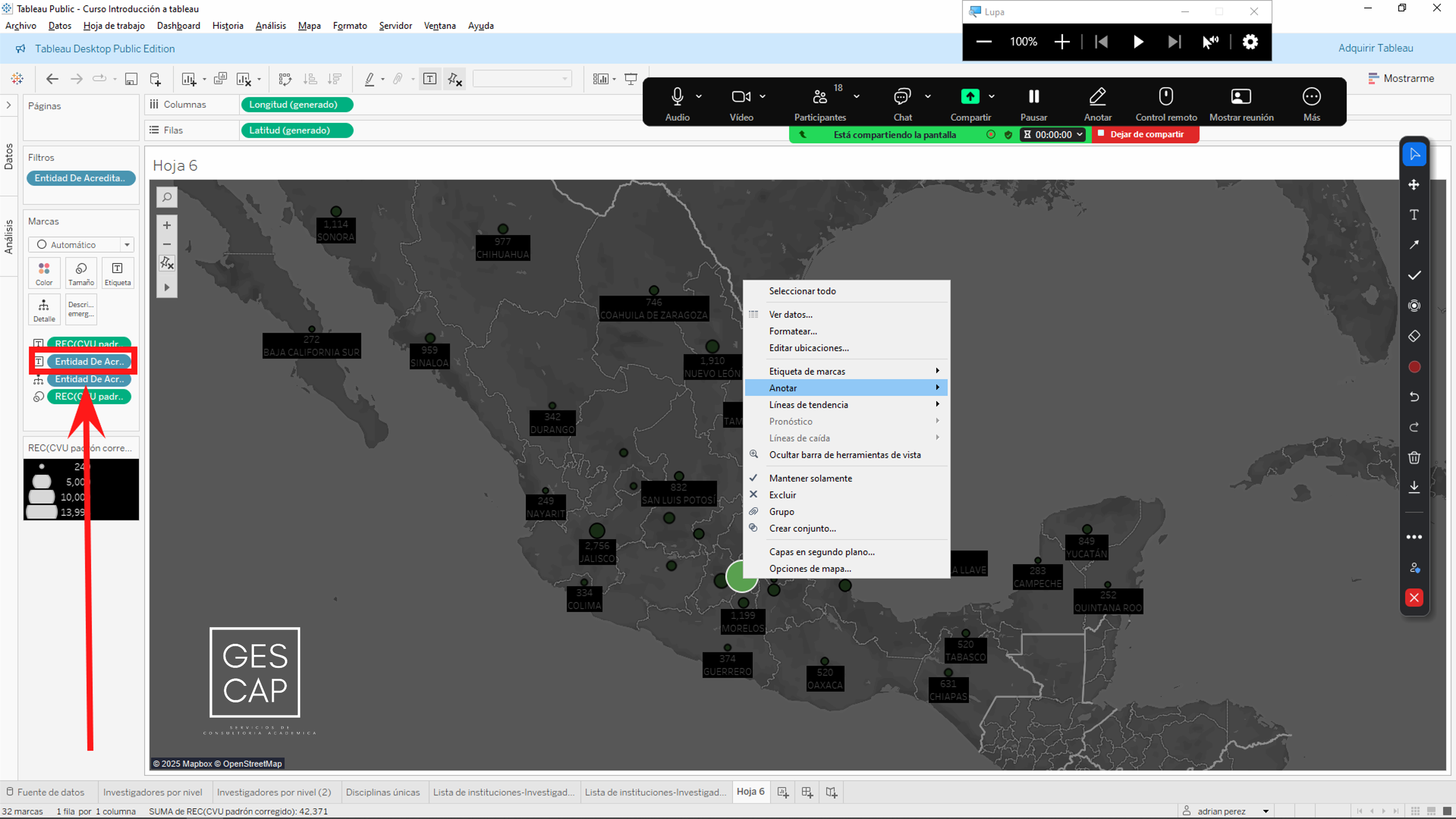Click the save workbook icon
This screenshot has width=1456, height=819.
click(x=131, y=79)
